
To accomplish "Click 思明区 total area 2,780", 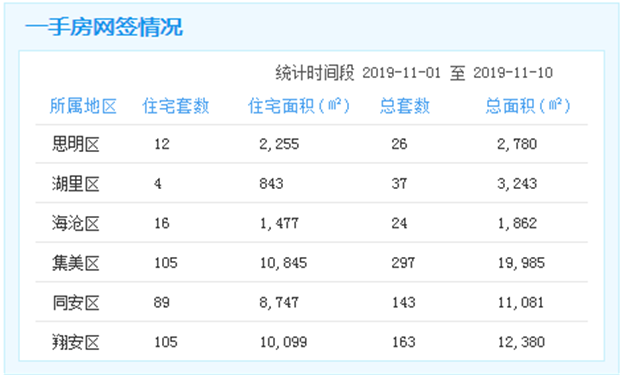I will (517, 144).
